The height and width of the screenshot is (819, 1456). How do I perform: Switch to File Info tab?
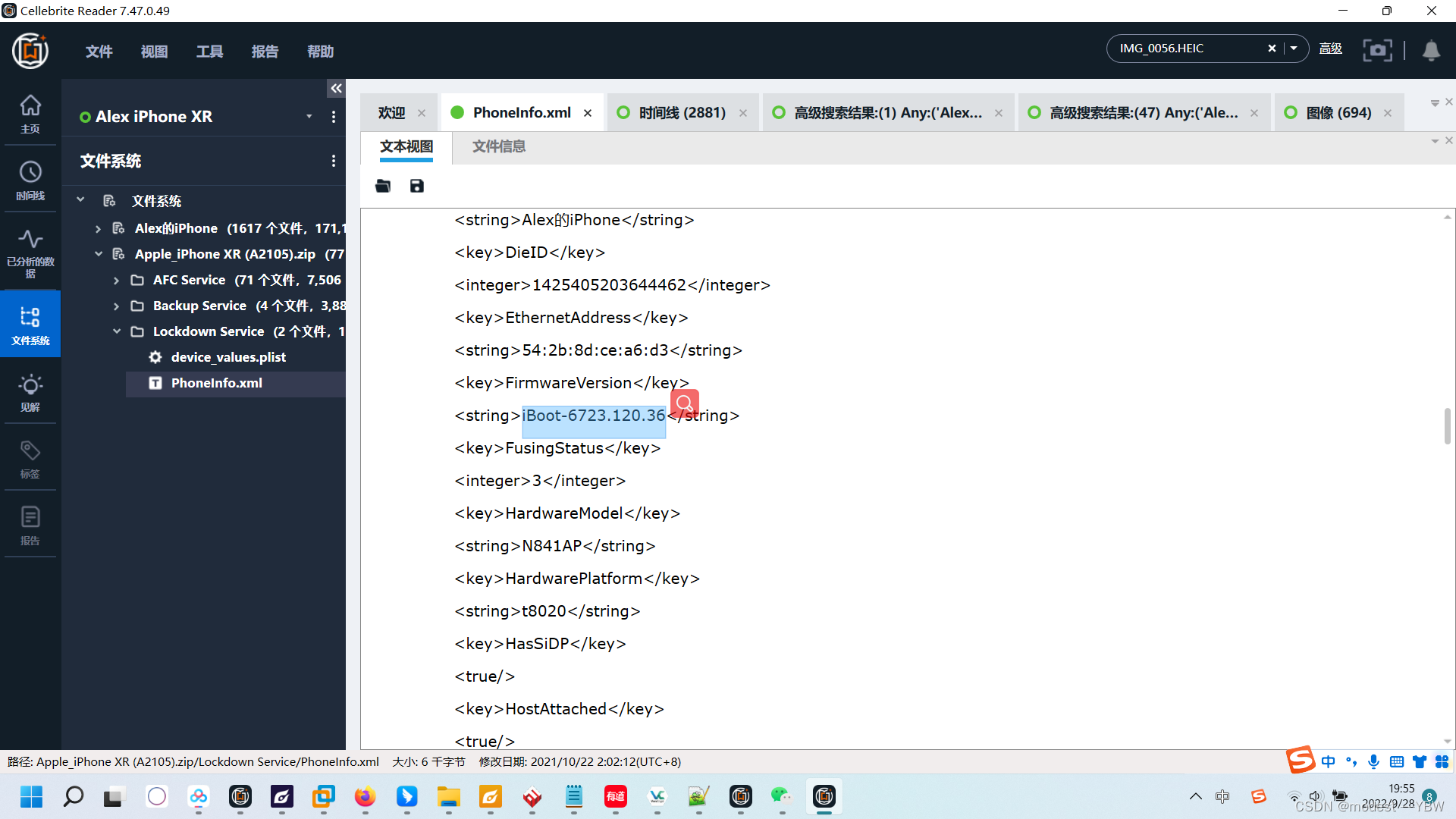(x=498, y=146)
